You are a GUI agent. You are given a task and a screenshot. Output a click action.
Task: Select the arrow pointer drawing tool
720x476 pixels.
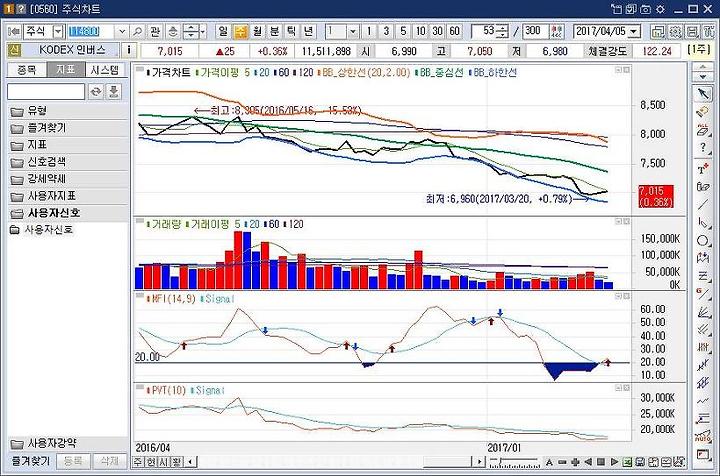pos(703,95)
